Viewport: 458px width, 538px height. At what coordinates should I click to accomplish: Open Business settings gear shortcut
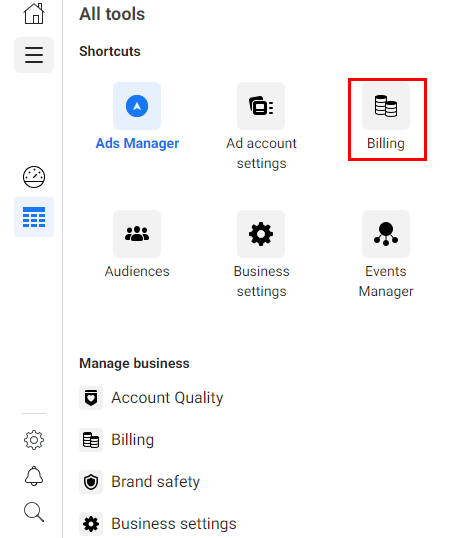click(261, 234)
